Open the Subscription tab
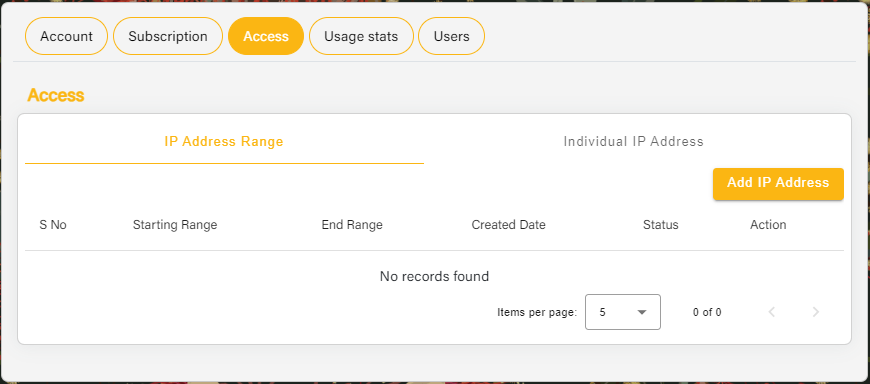This screenshot has width=870, height=384. [x=168, y=36]
